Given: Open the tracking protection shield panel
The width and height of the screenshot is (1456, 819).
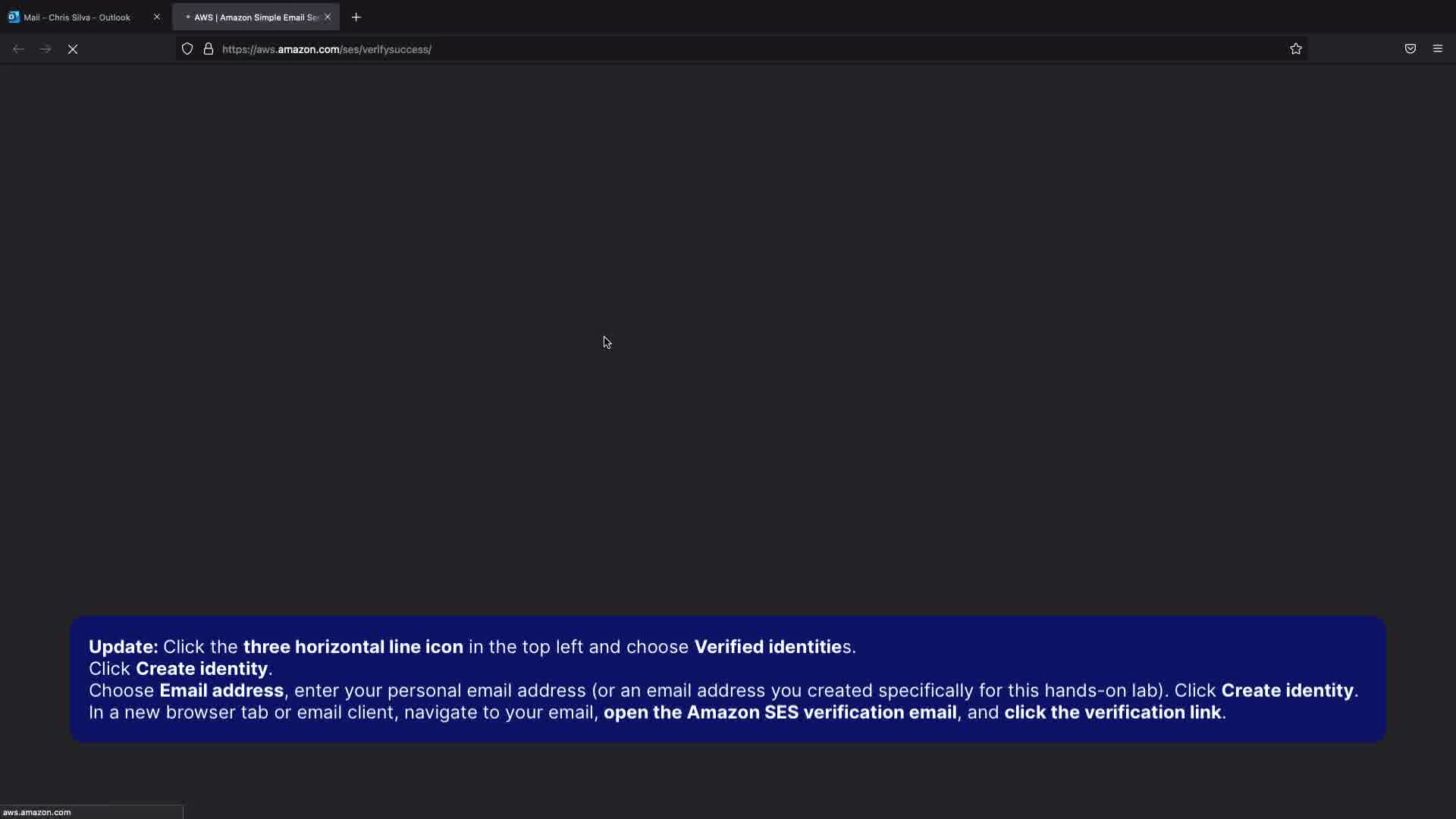Looking at the screenshot, I should click(187, 49).
